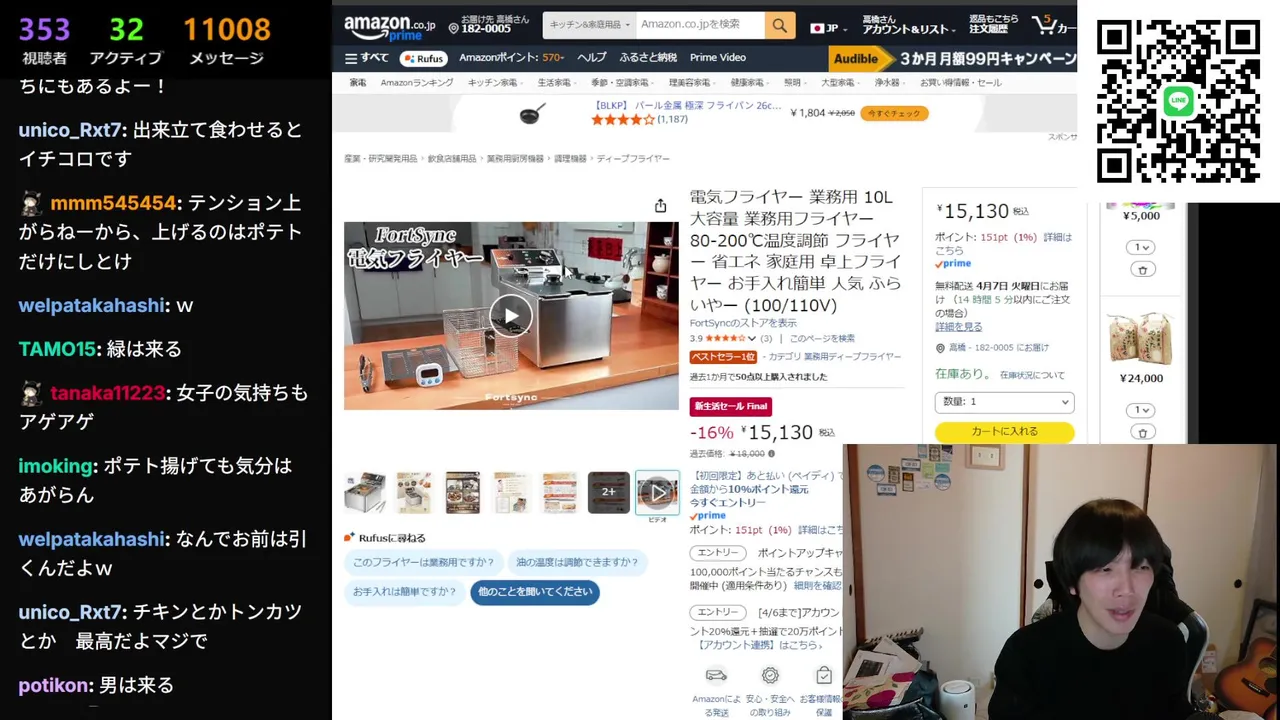Select the second product thumbnail image
Viewport: 1280px width, 720px height.
point(414,492)
